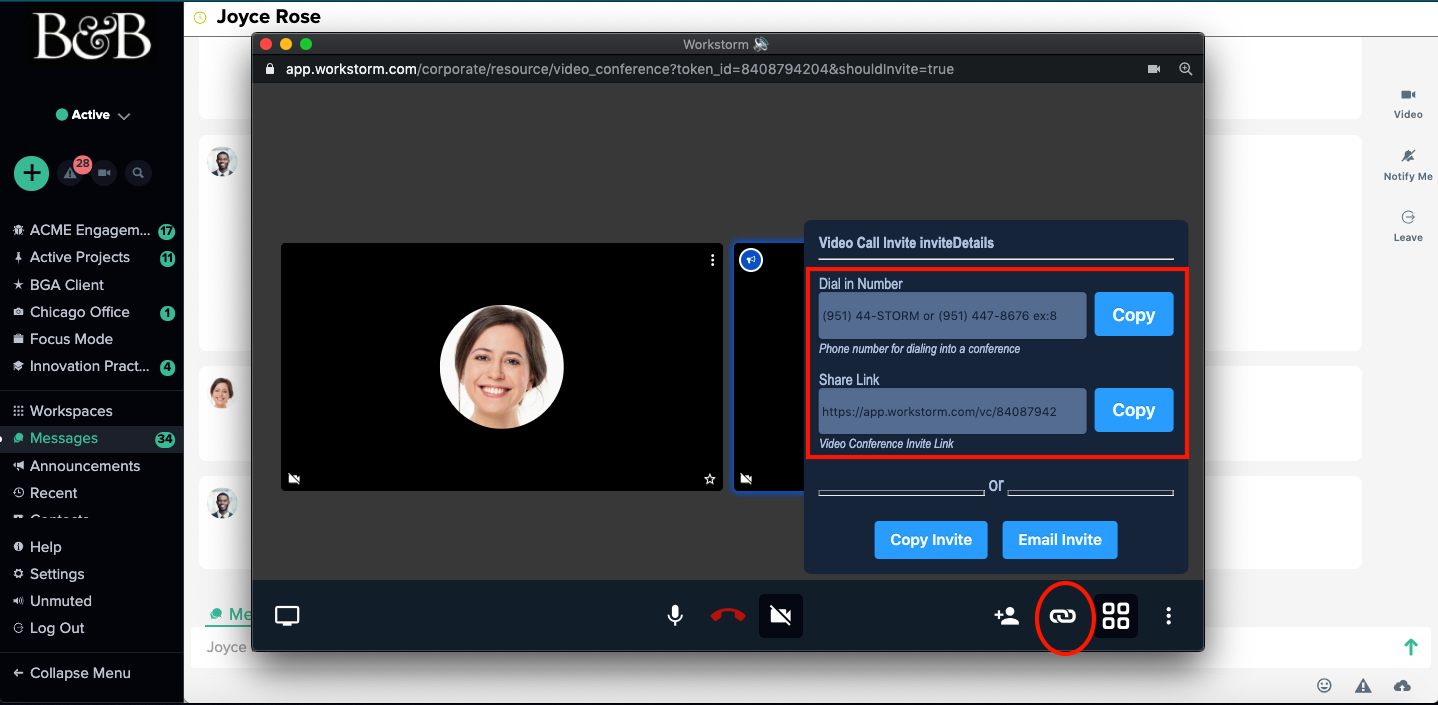This screenshot has width=1438, height=705.
Task: Toggle the camera in the call toolbar
Action: 781,616
